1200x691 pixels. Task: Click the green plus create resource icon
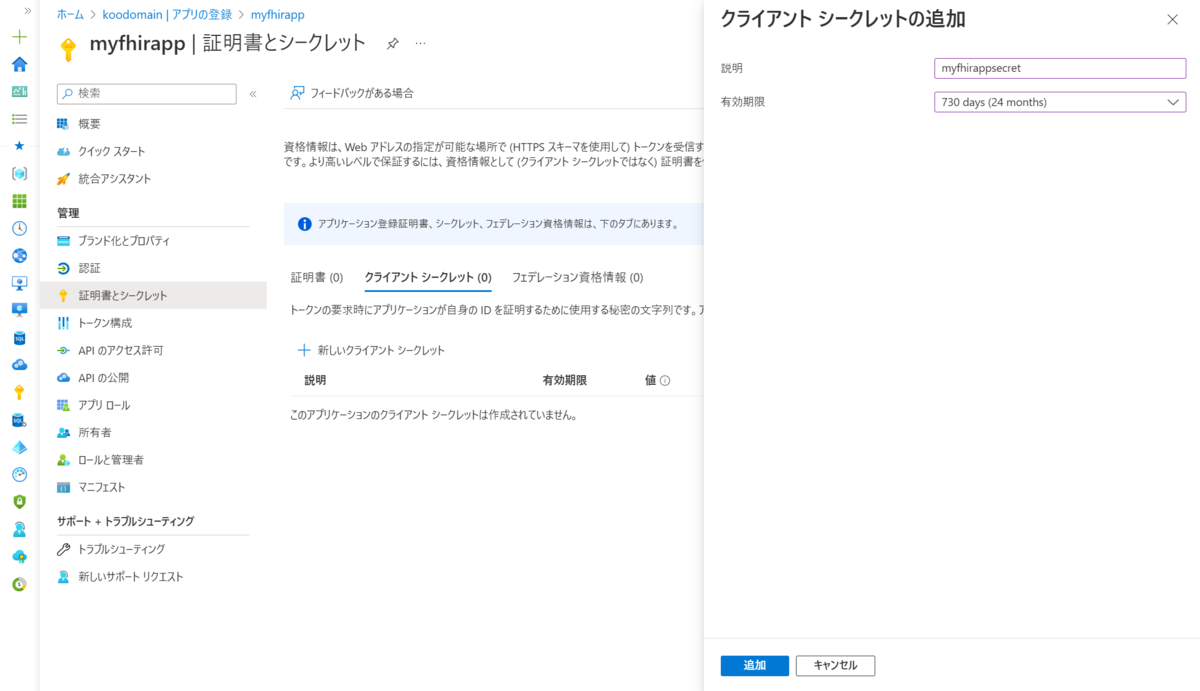tap(19, 37)
